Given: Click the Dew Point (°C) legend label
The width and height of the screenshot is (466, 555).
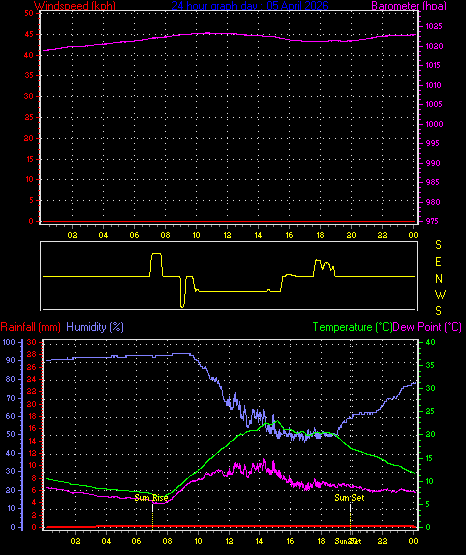Looking at the screenshot, I should [x=427, y=327].
